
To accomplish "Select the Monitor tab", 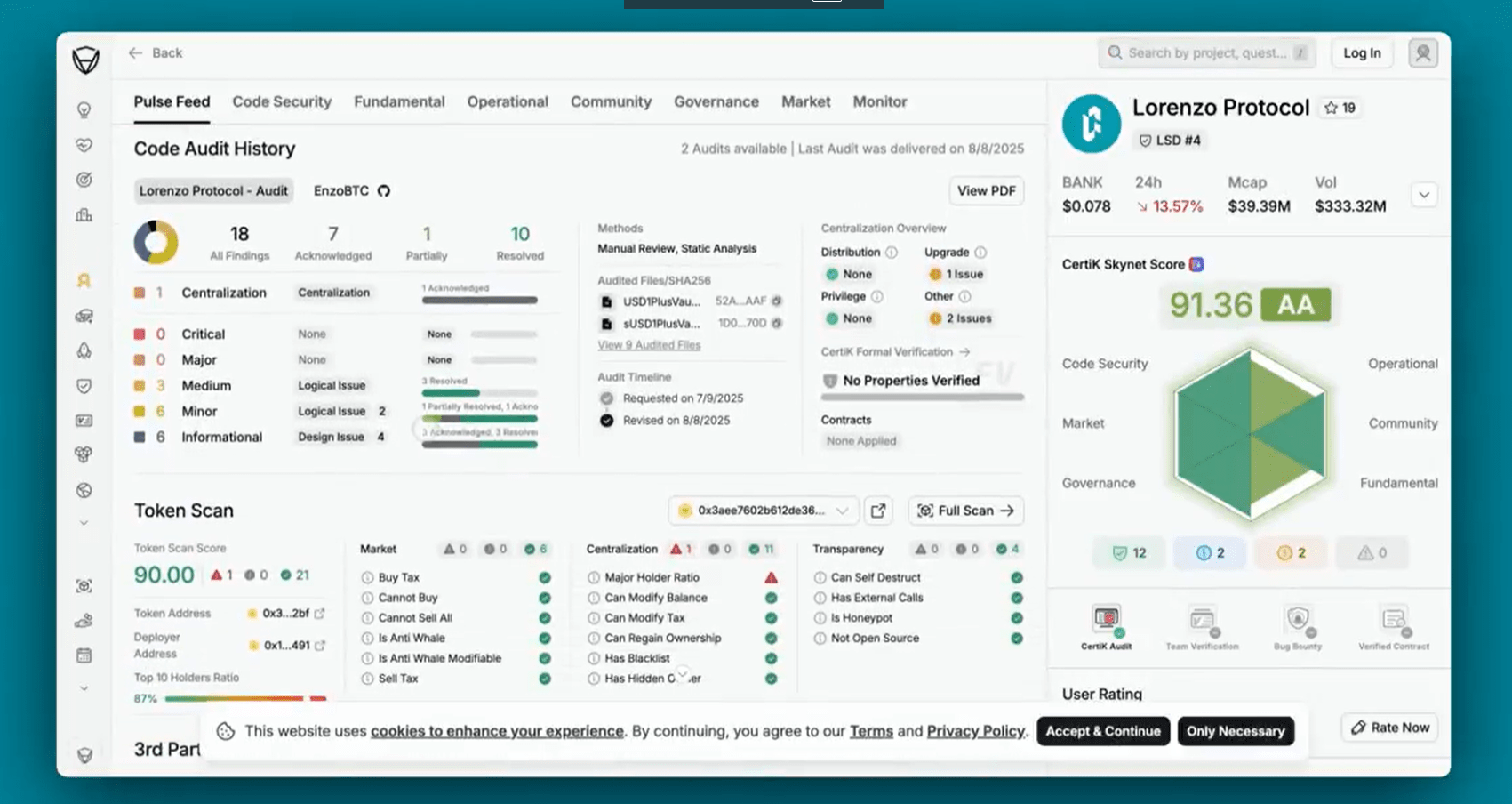I will 880,102.
